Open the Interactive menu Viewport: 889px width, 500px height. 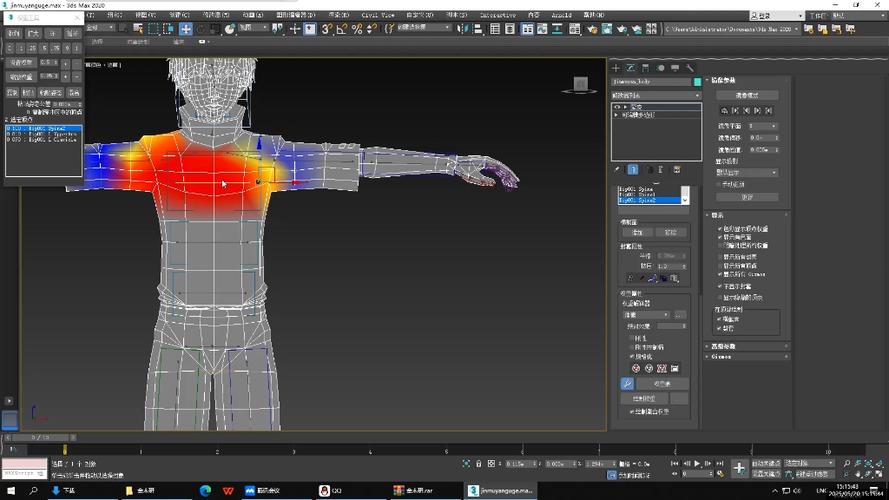coord(497,15)
